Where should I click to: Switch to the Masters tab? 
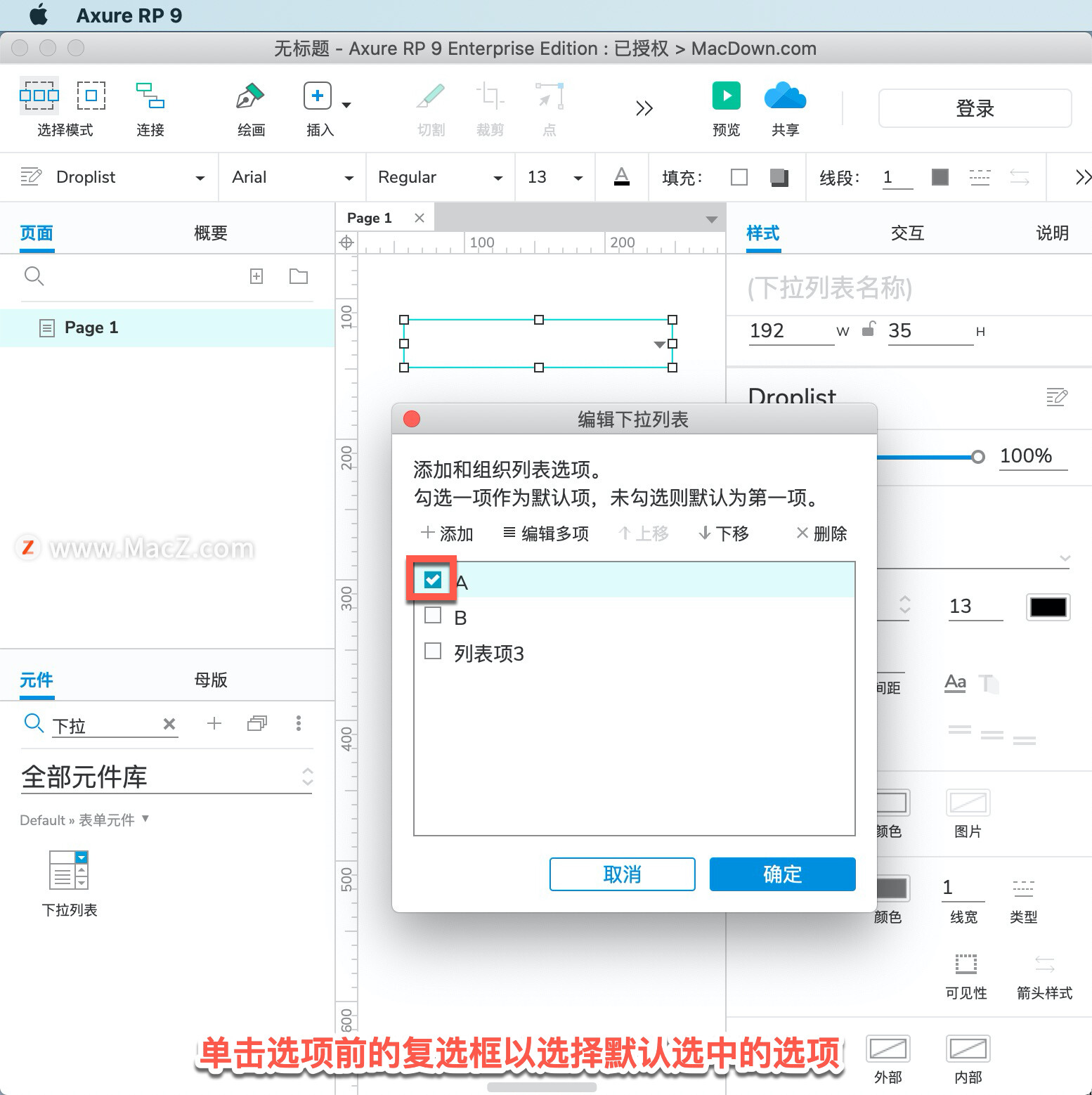(x=211, y=680)
